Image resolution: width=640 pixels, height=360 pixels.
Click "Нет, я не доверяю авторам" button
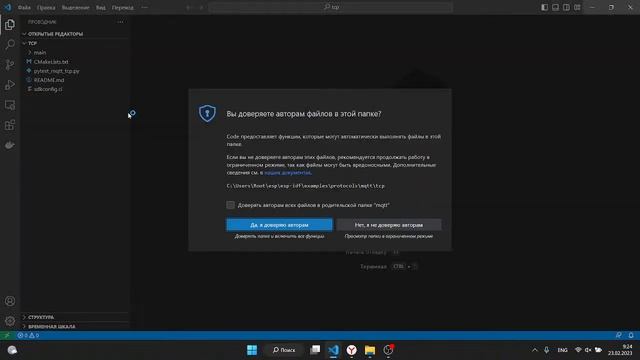389,225
